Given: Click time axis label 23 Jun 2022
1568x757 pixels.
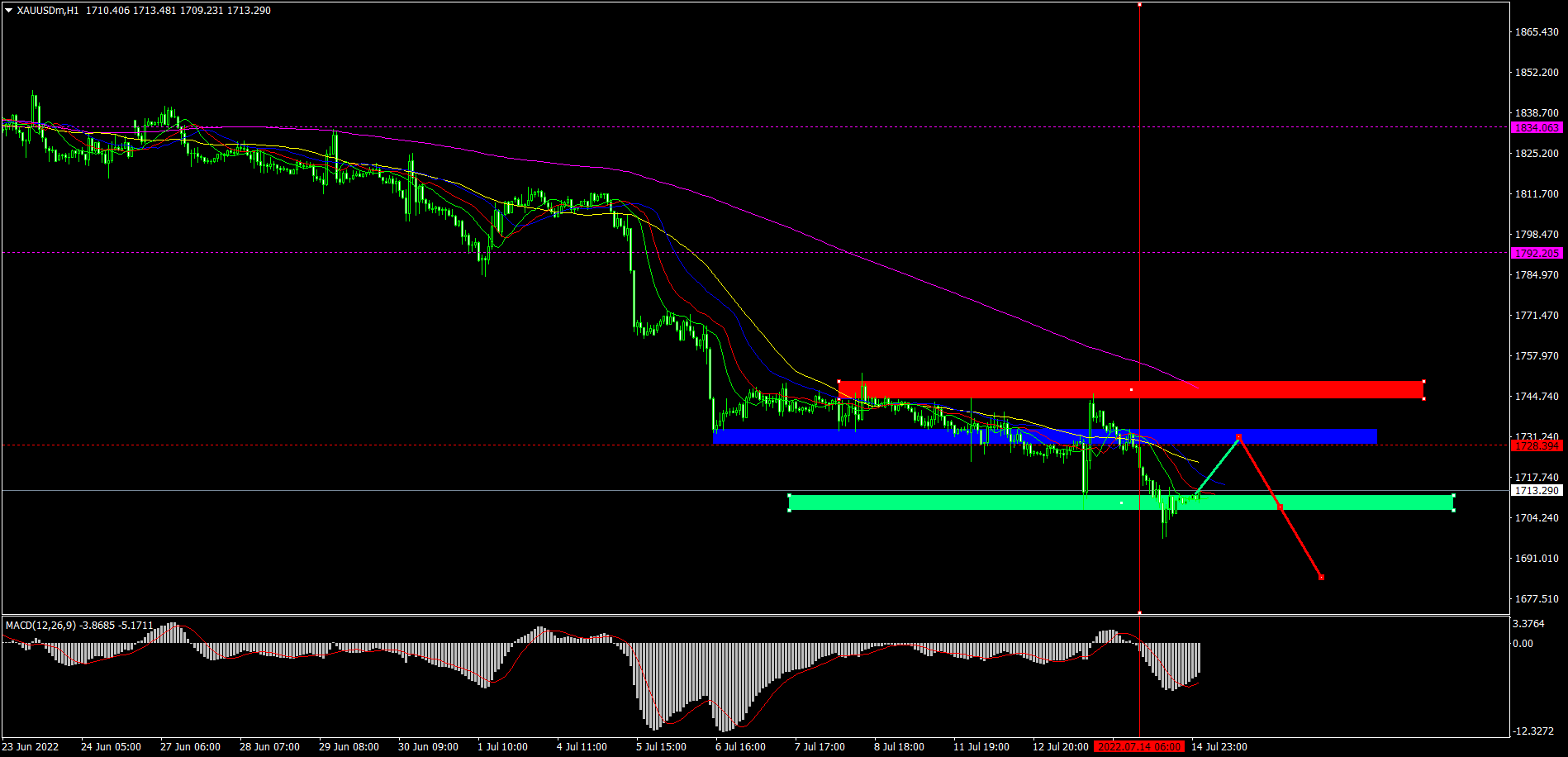Looking at the screenshot, I should 31,747.
